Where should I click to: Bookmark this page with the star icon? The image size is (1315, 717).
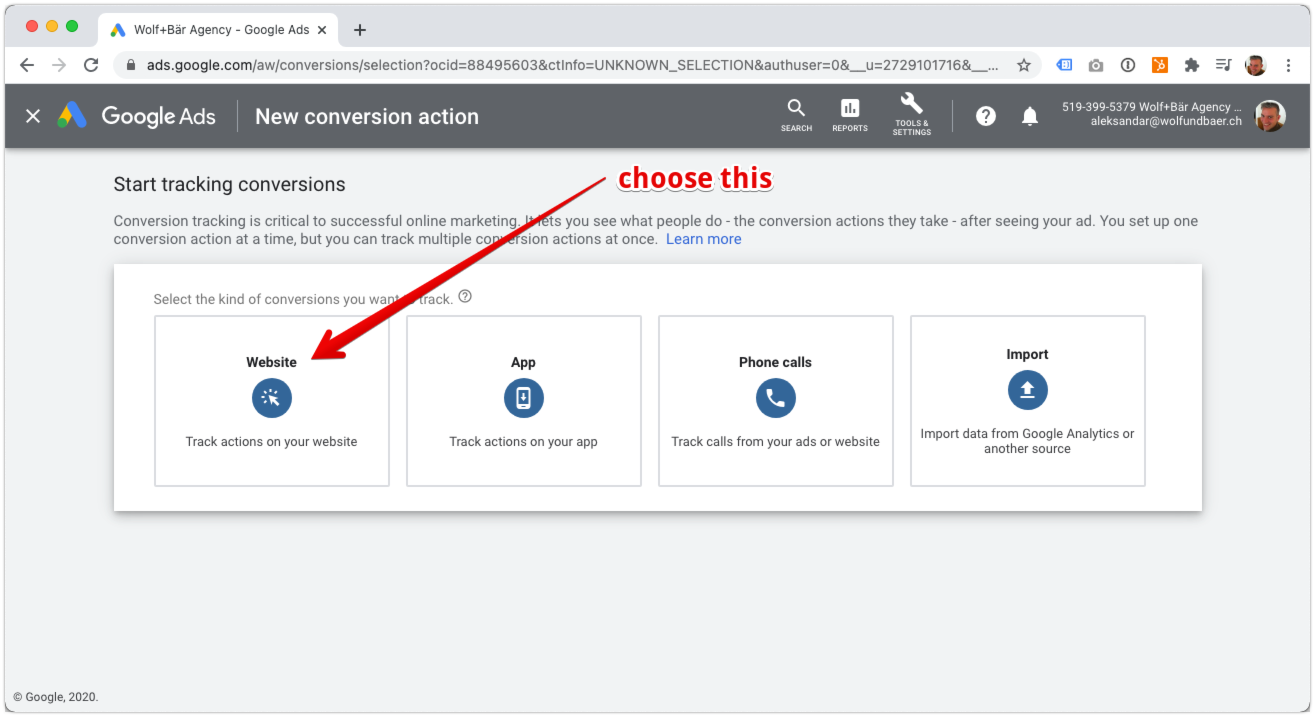(1024, 64)
